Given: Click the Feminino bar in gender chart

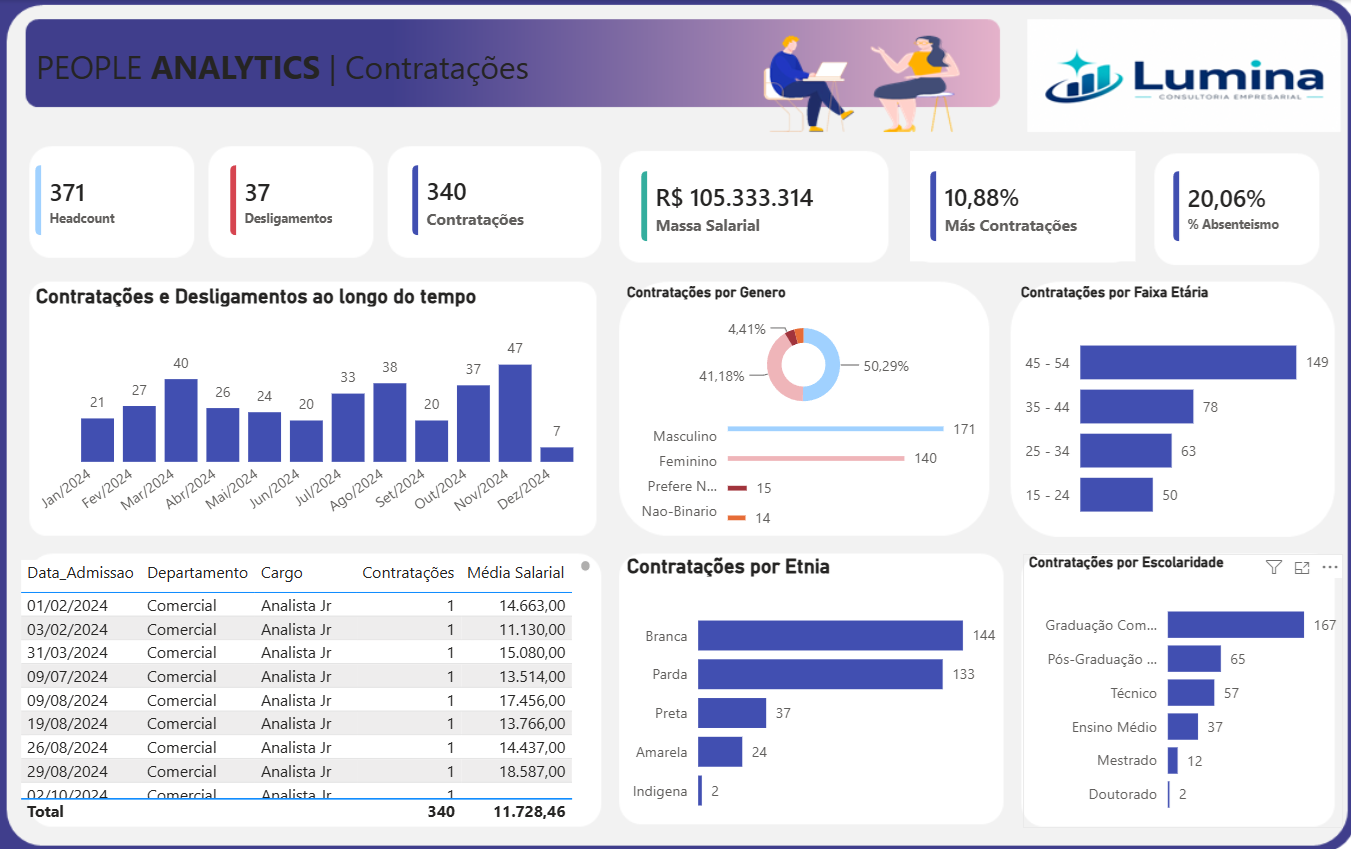Looking at the screenshot, I should (x=816, y=458).
